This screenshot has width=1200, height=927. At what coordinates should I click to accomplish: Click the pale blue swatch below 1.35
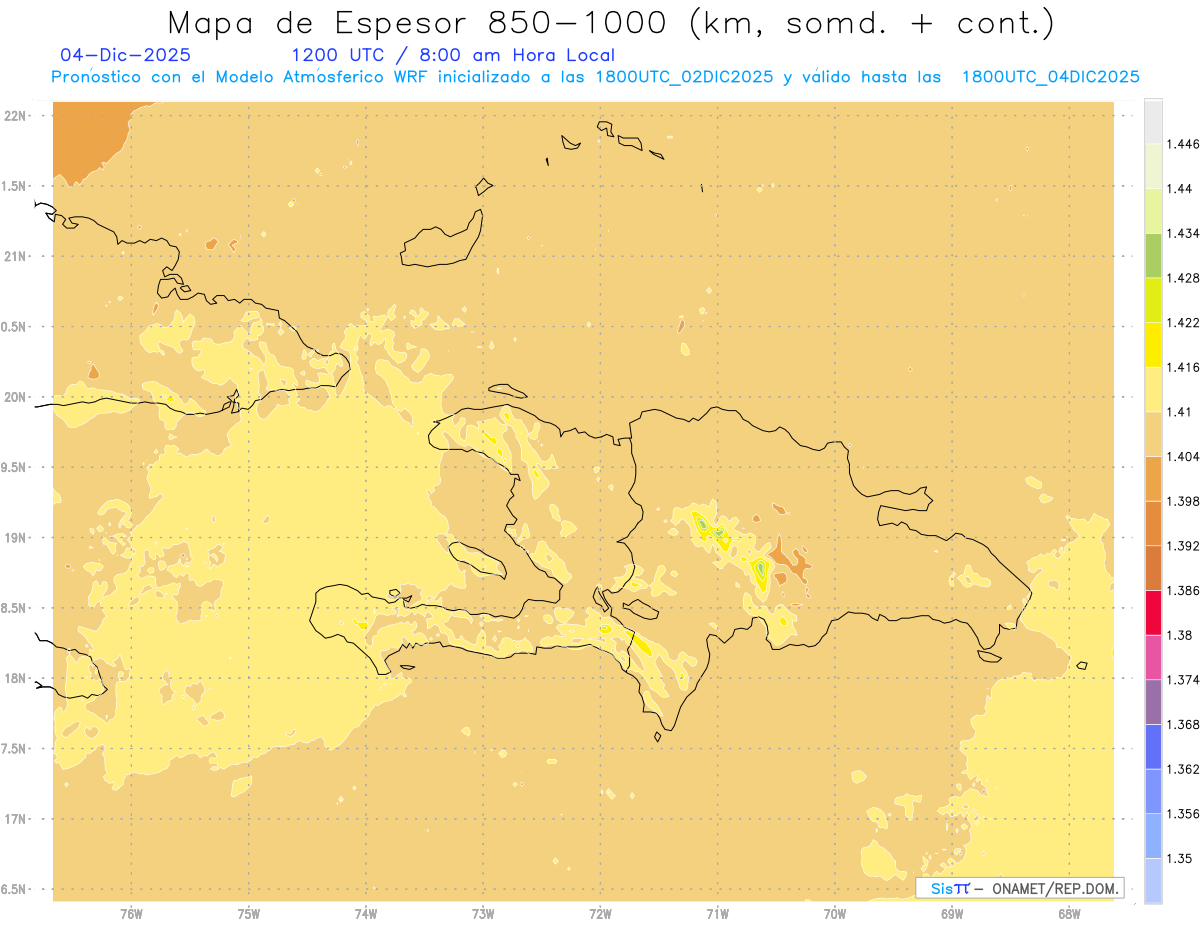point(1153,880)
